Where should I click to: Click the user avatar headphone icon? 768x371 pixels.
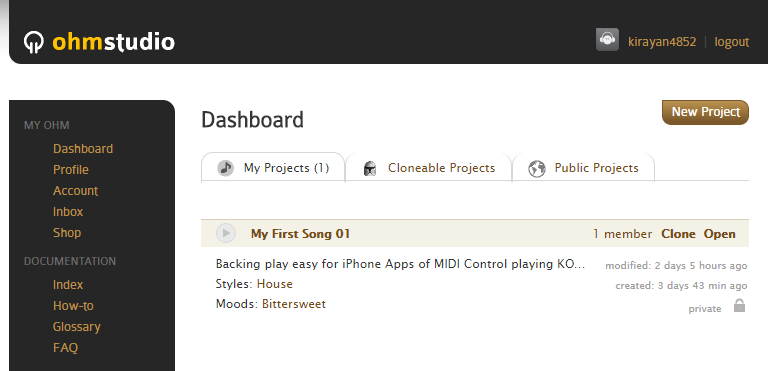607,40
